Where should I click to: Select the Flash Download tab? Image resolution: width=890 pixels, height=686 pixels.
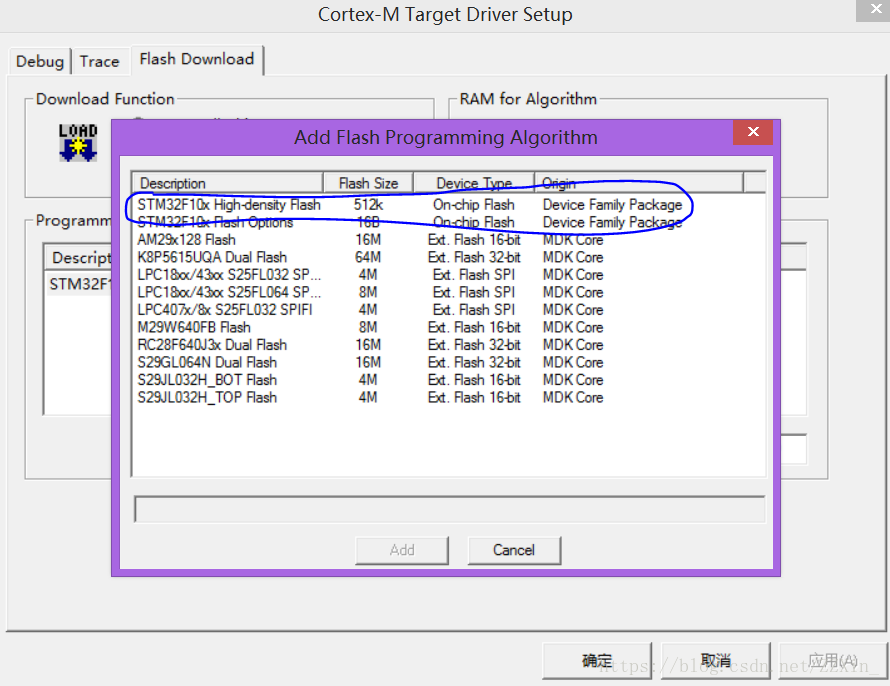click(x=196, y=59)
